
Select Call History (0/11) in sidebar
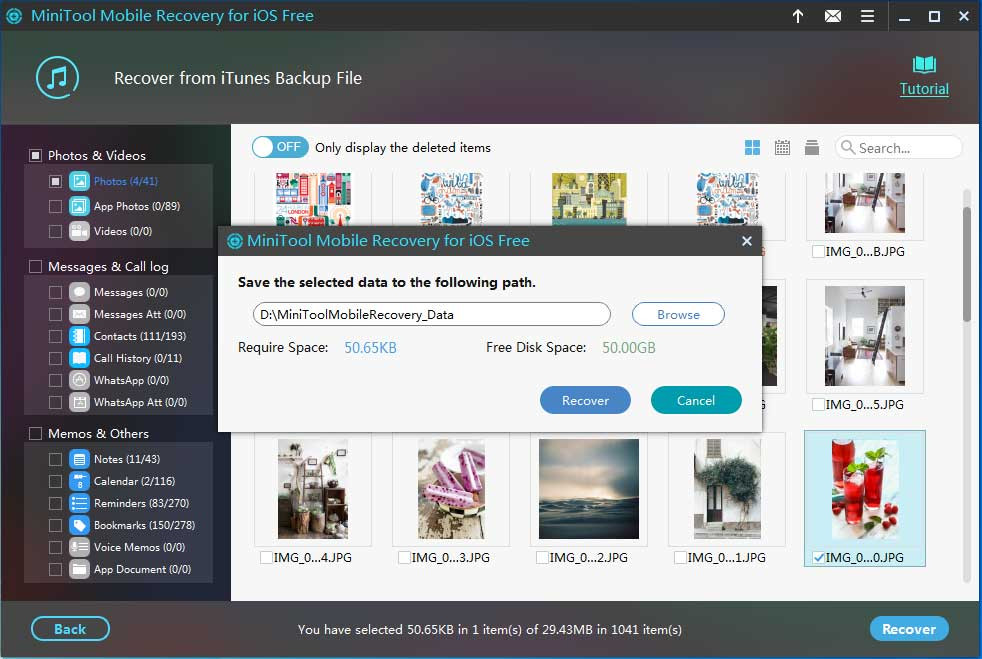point(138,358)
